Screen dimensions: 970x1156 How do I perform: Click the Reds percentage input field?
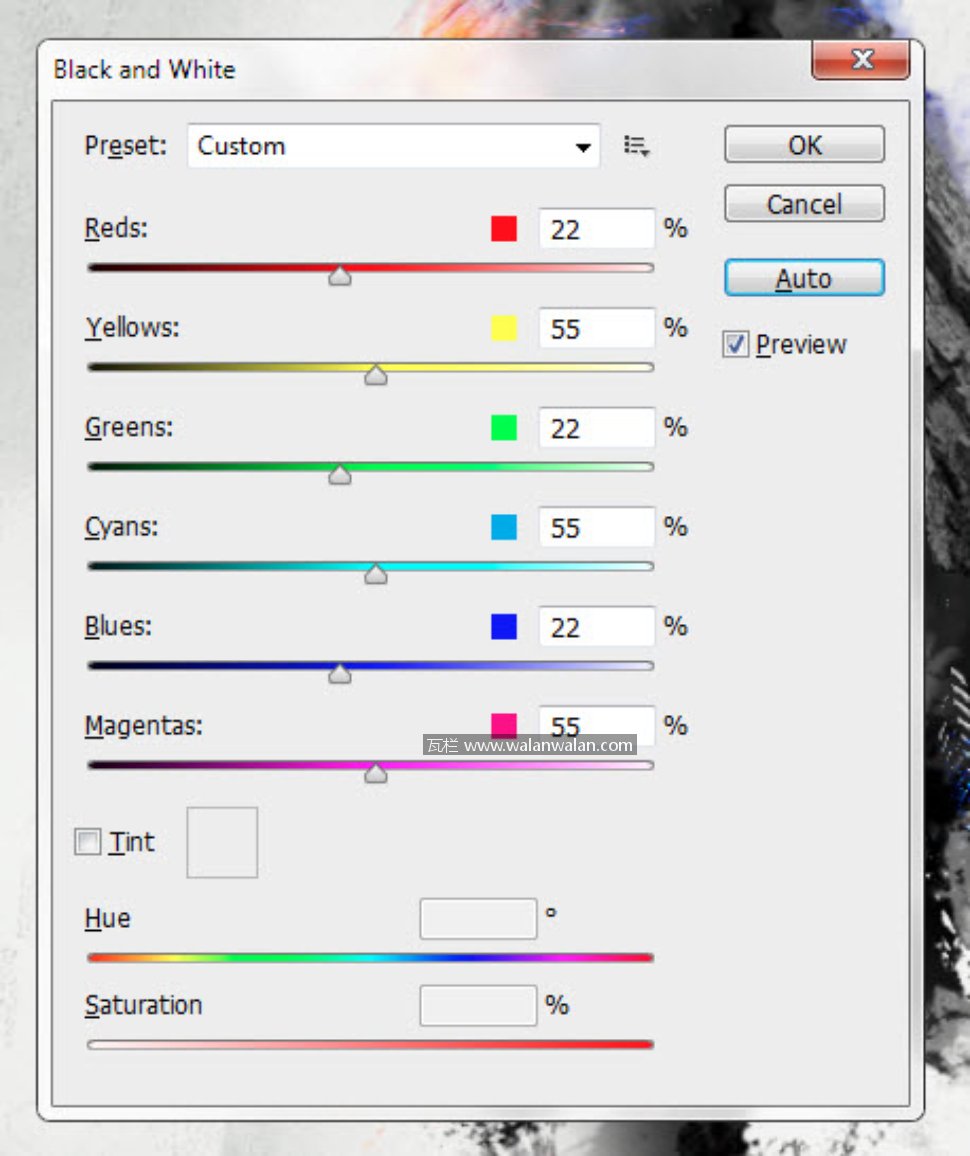coord(596,229)
